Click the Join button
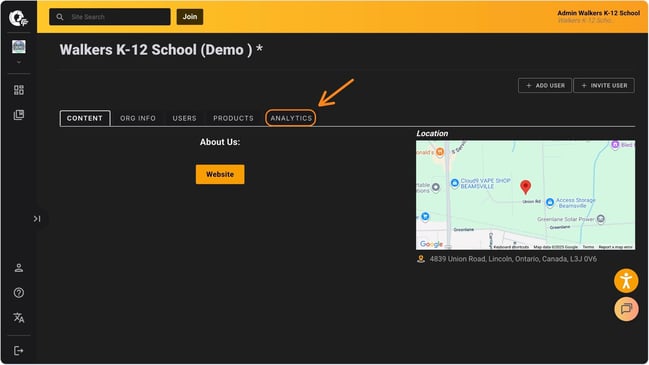This screenshot has height=365, width=649. [x=190, y=17]
